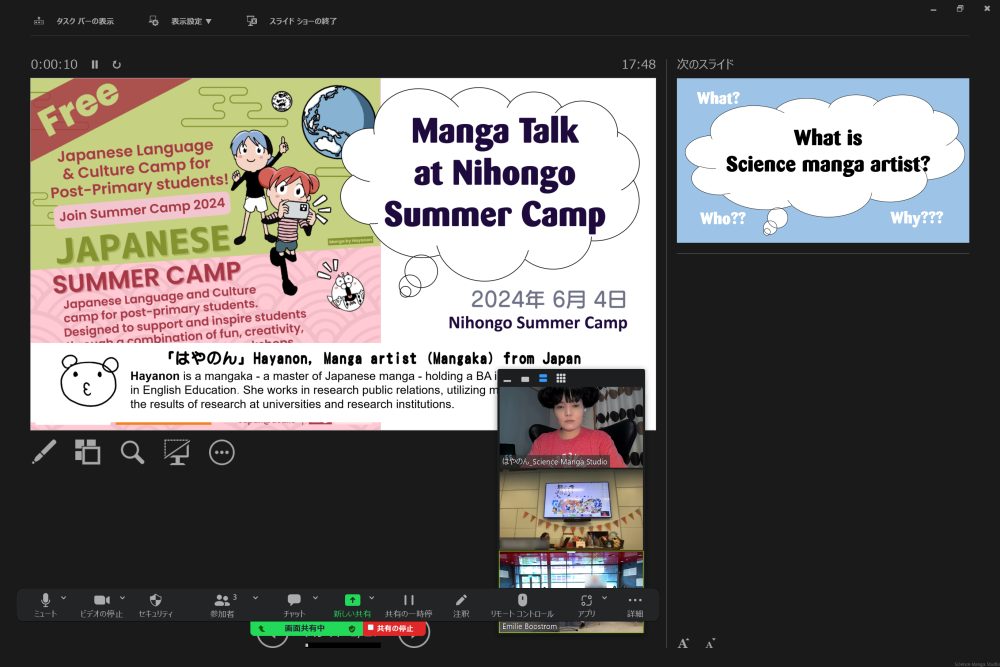
Task: Click the zoom into slide magnifier
Action: (x=132, y=453)
